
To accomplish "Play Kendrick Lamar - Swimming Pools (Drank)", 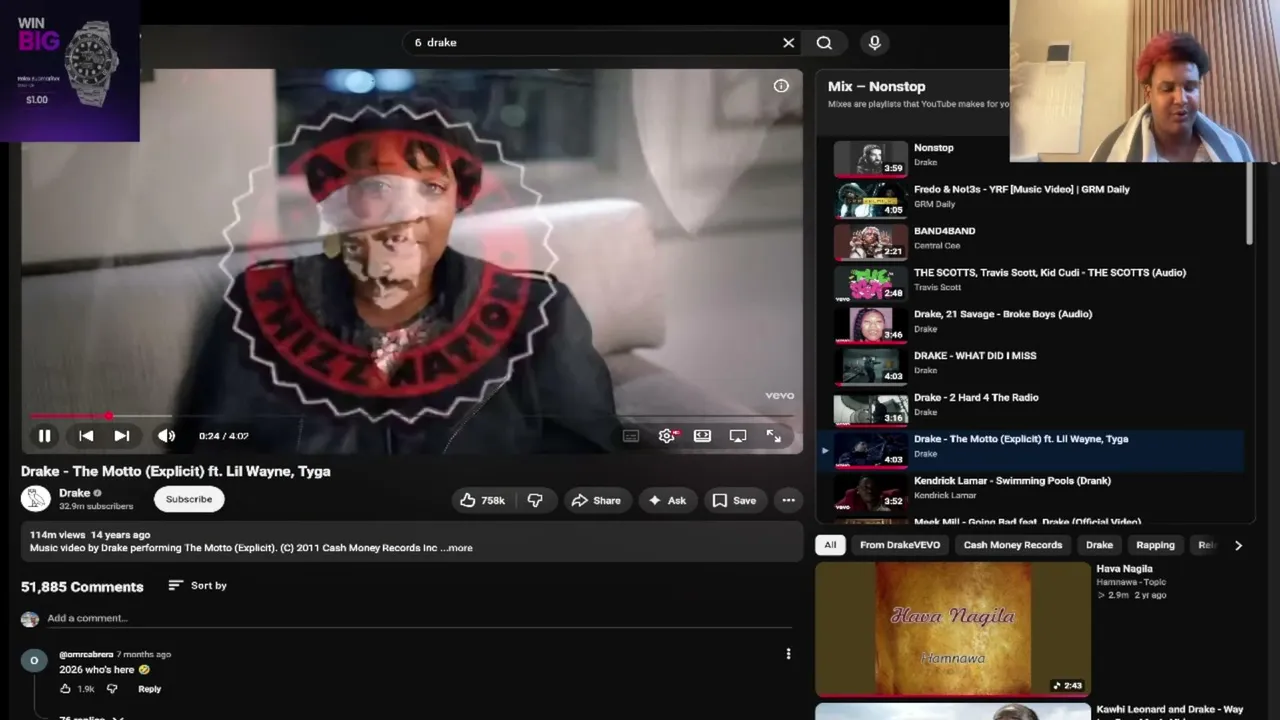I will [1030, 490].
